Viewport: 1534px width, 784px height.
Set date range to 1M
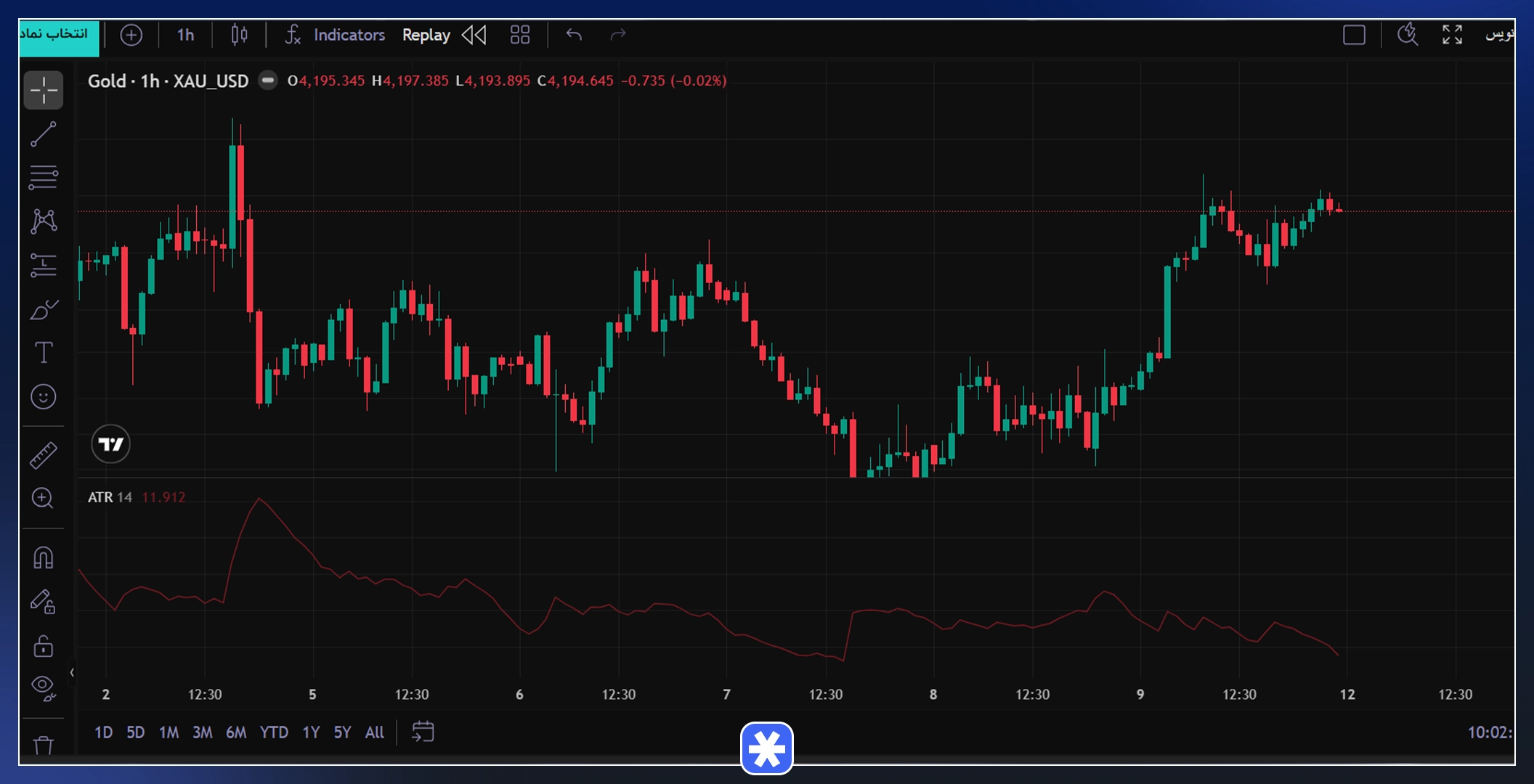tap(169, 732)
